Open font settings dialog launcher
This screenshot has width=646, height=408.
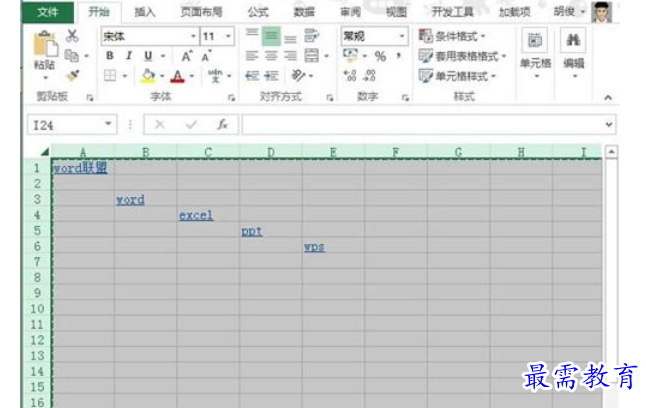(232, 98)
